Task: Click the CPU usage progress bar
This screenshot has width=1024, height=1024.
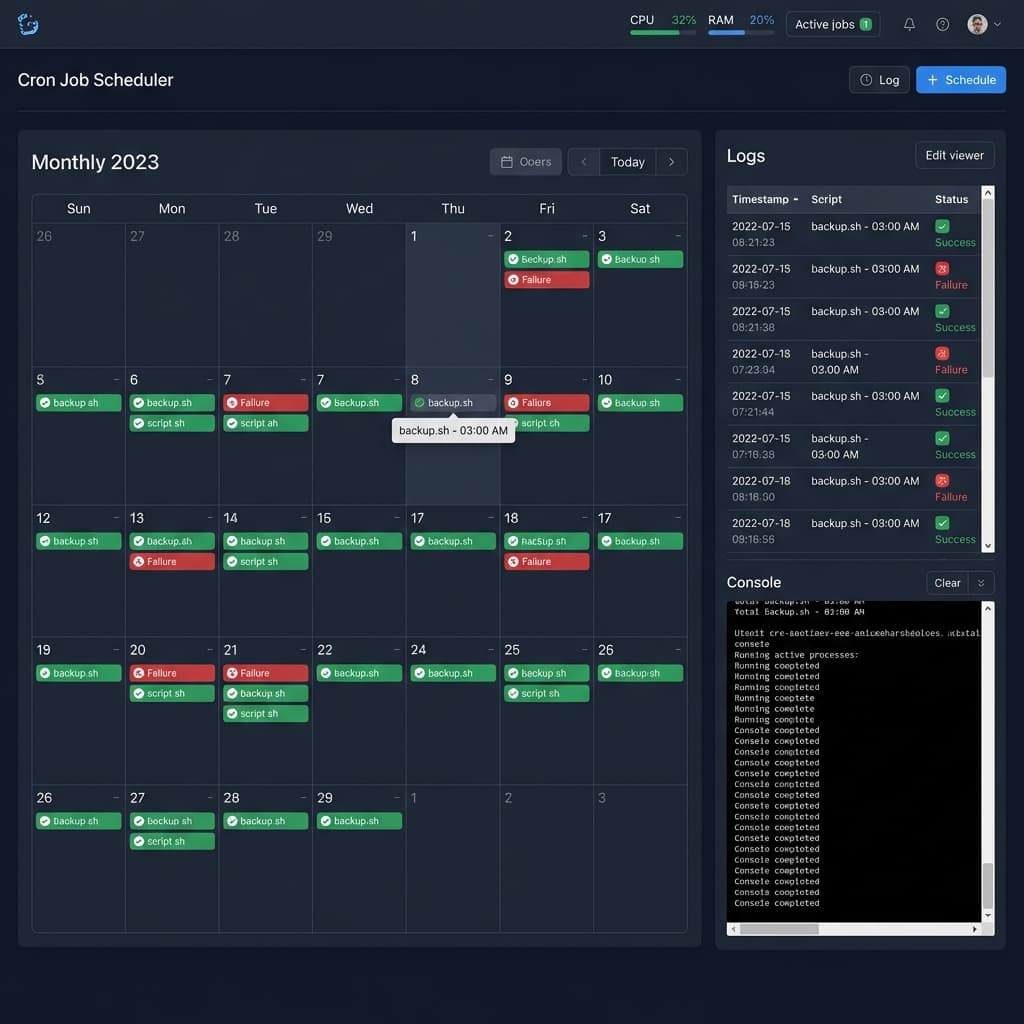Action: tap(662, 32)
